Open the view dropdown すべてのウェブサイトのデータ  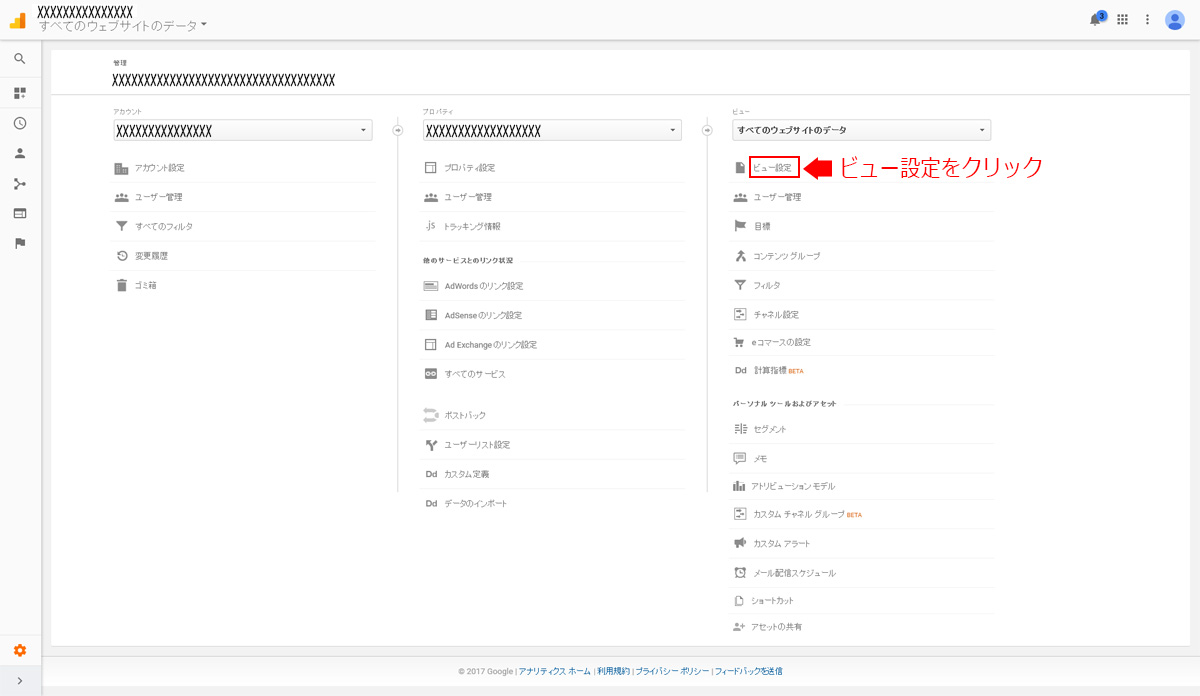(861, 131)
